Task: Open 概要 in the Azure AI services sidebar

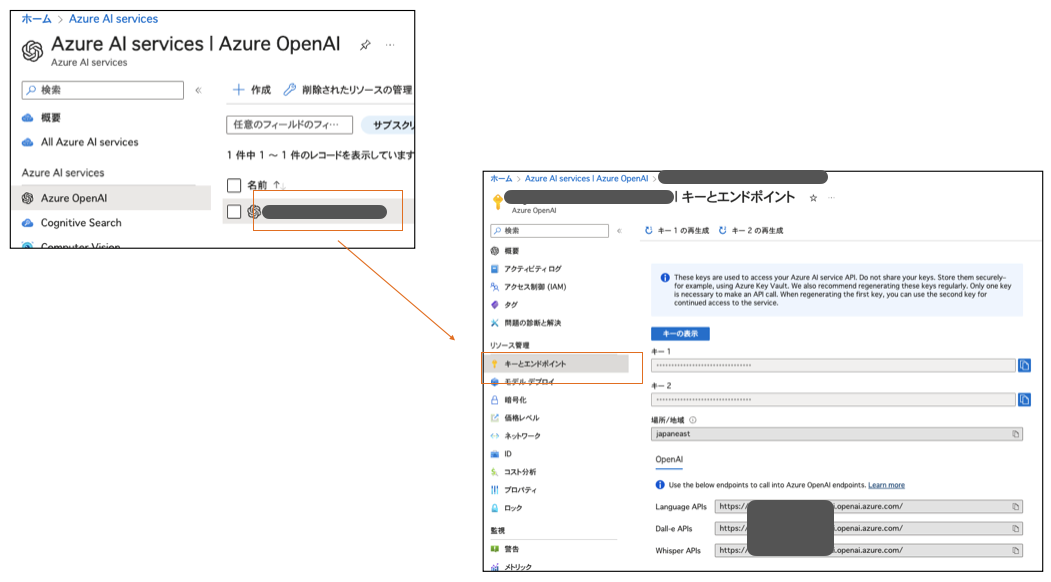Action: click(x=42, y=117)
